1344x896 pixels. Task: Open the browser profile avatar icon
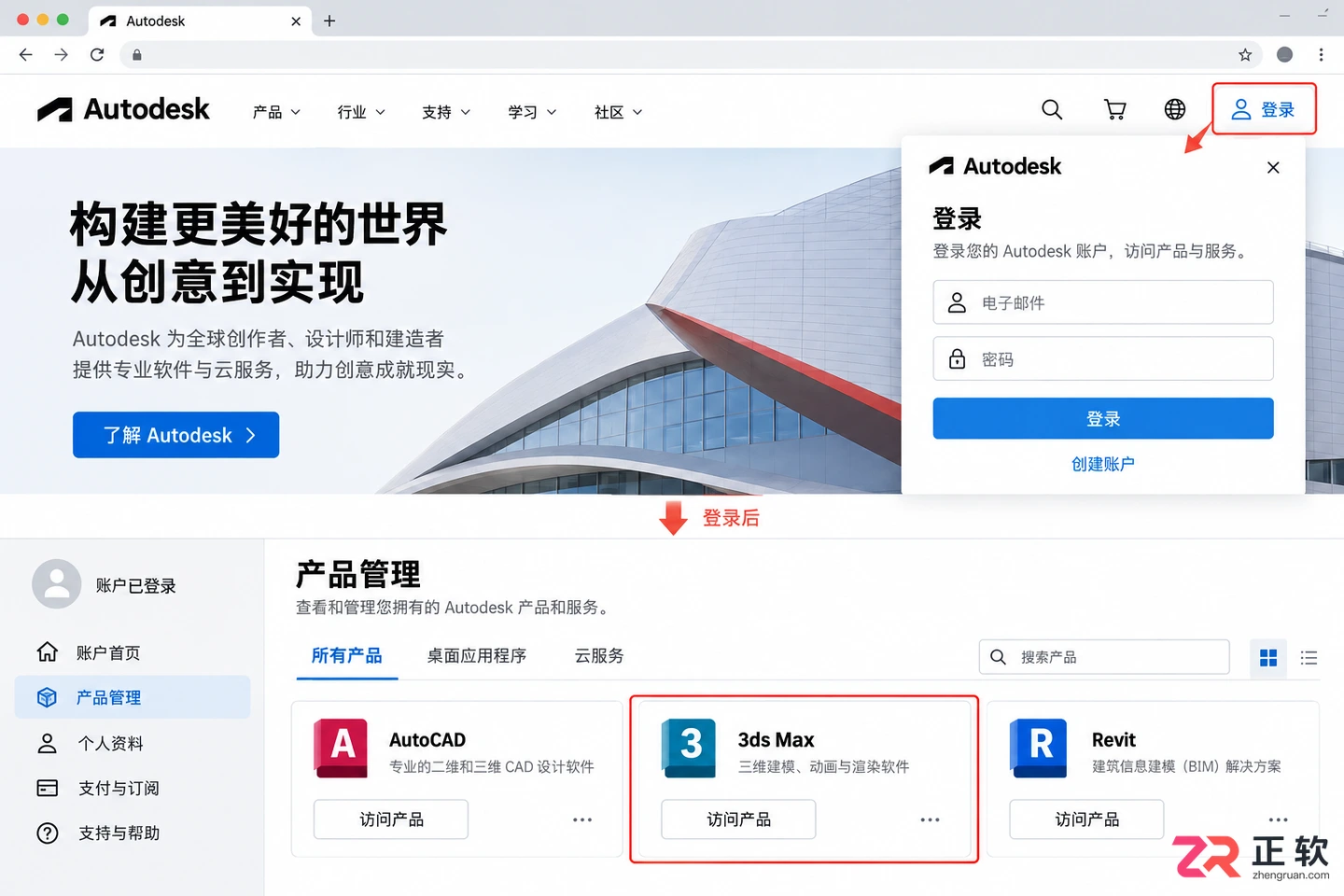(x=1285, y=55)
